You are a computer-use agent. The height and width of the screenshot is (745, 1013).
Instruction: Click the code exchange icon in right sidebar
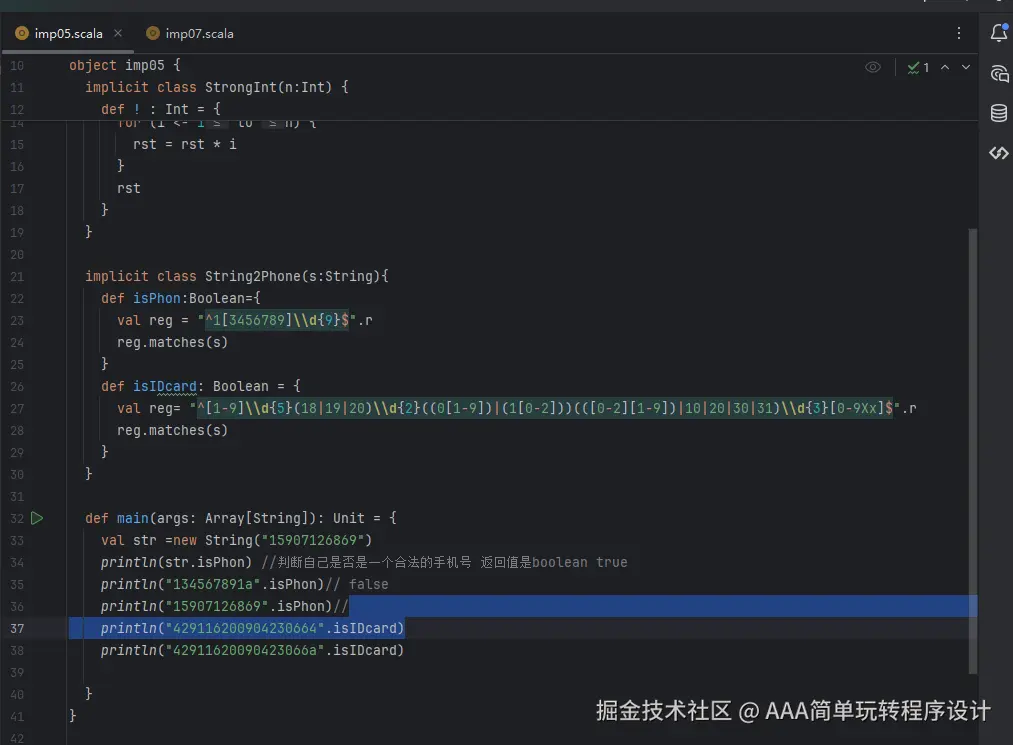coord(998,153)
